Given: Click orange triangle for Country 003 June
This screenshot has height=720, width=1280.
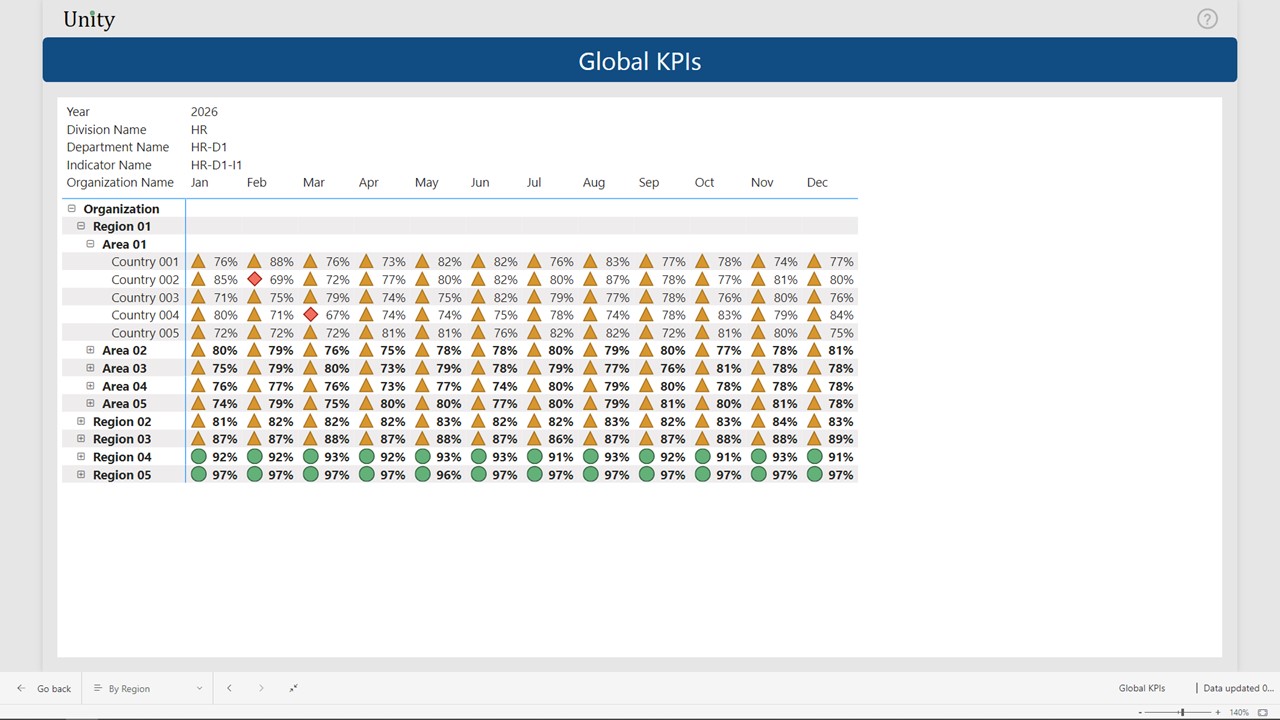Looking at the screenshot, I should pos(478,297).
